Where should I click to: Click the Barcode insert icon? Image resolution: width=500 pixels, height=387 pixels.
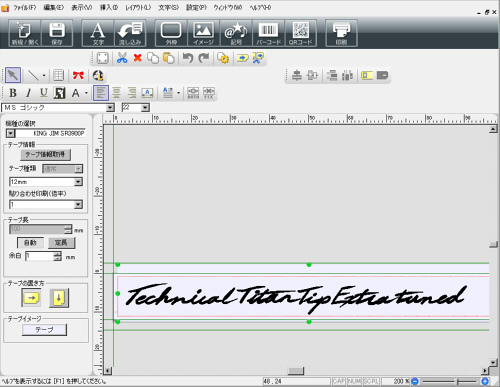(x=268, y=33)
